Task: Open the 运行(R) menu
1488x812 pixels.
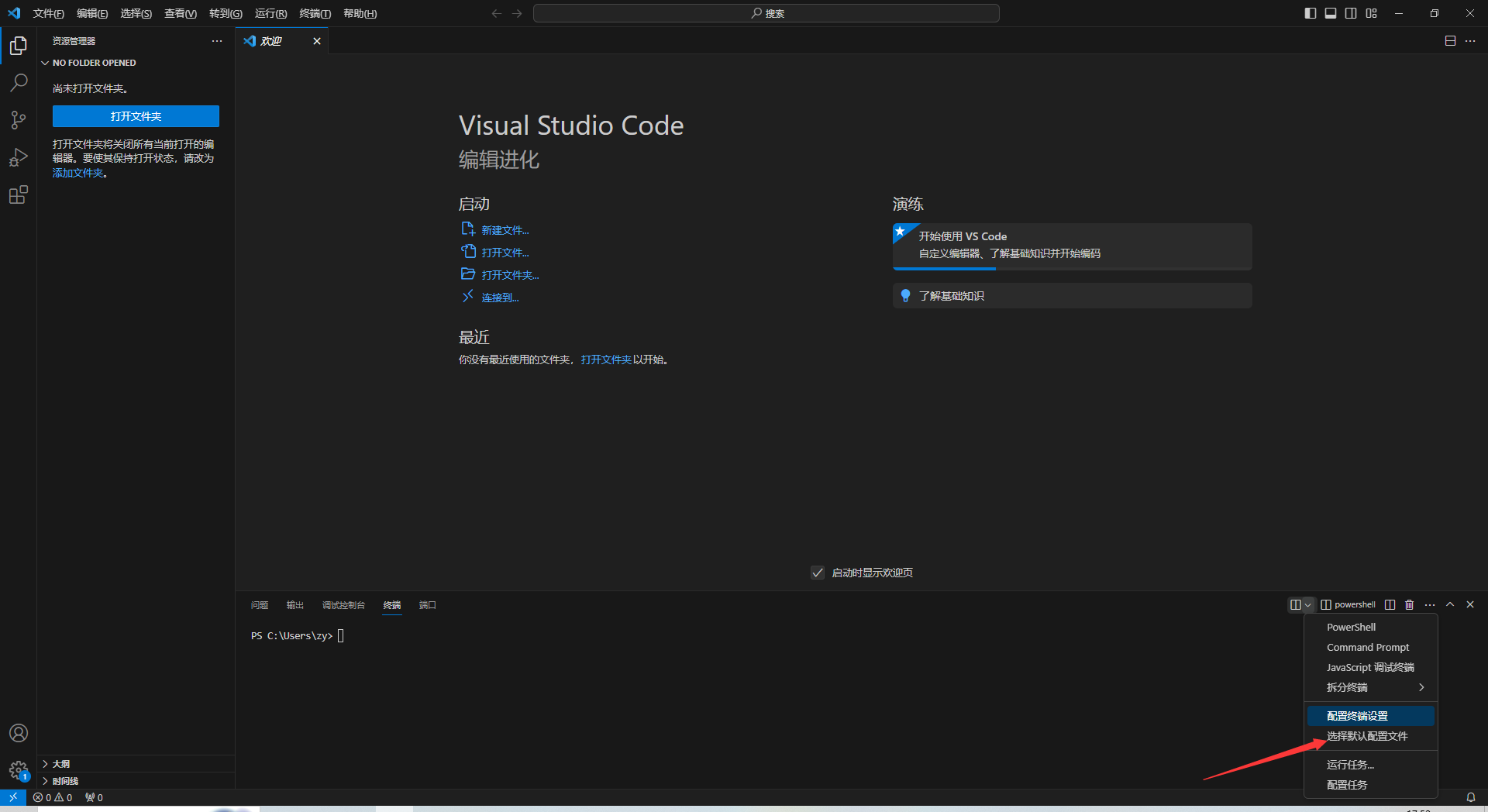Action: click(270, 13)
